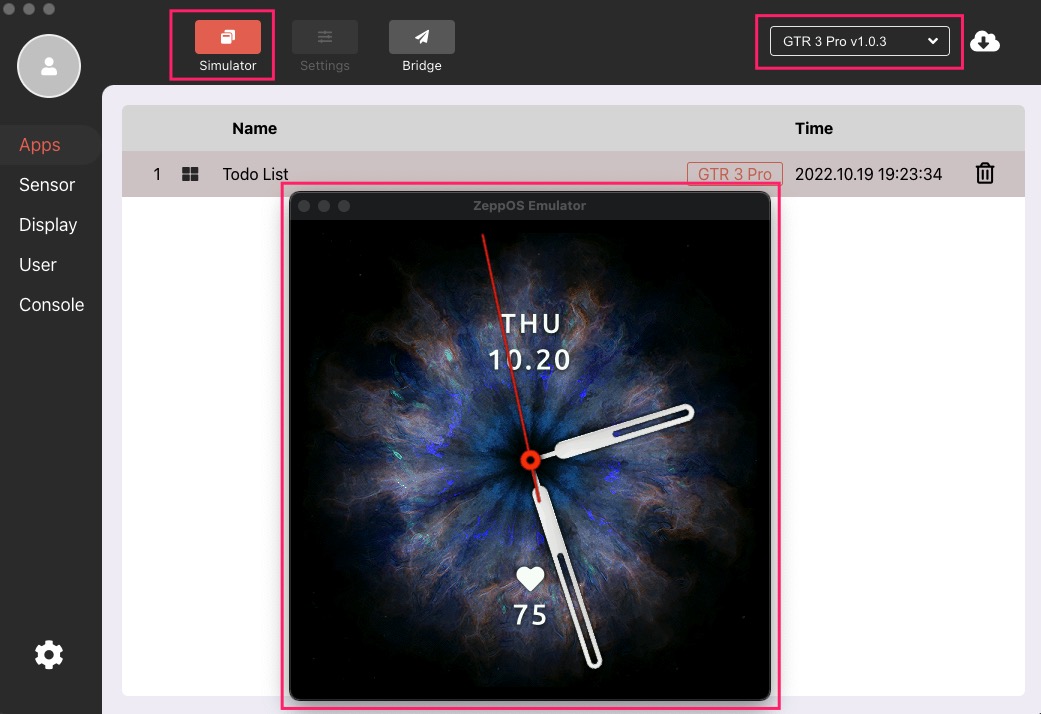The width and height of the screenshot is (1041, 714).
Task: Click the user avatar profile icon
Action: point(49,66)
